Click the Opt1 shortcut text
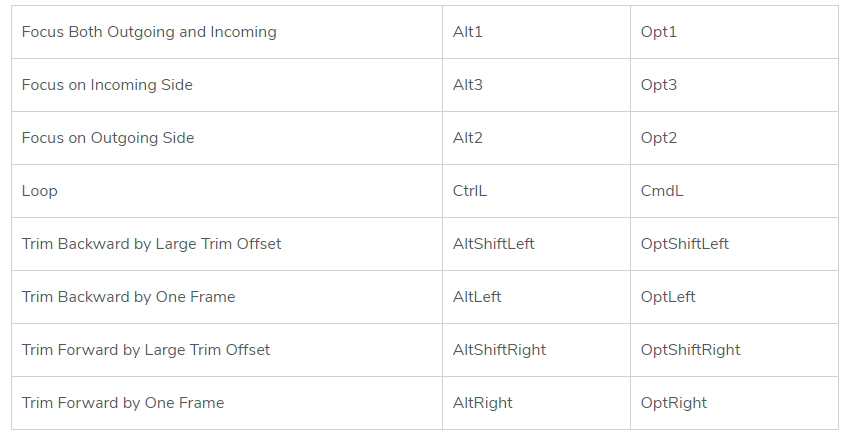The height and width of the screenshot is (439, 853). [659, 32]
